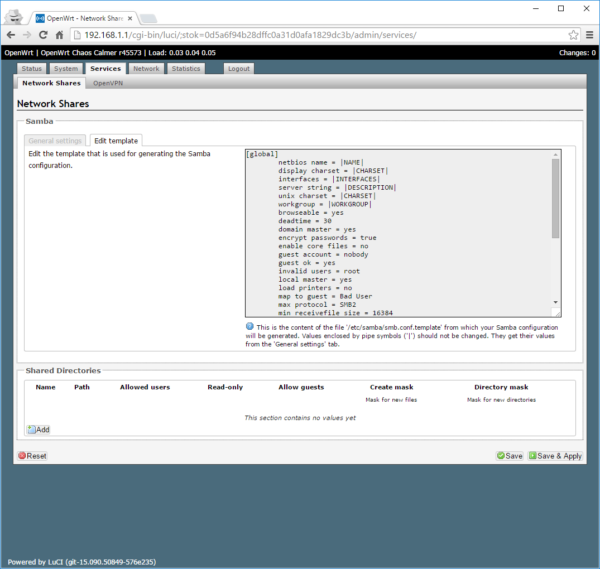Select the OpenVPN sub-tab
The width and height of the screenshot is (600, 569).
click(109, 83)
